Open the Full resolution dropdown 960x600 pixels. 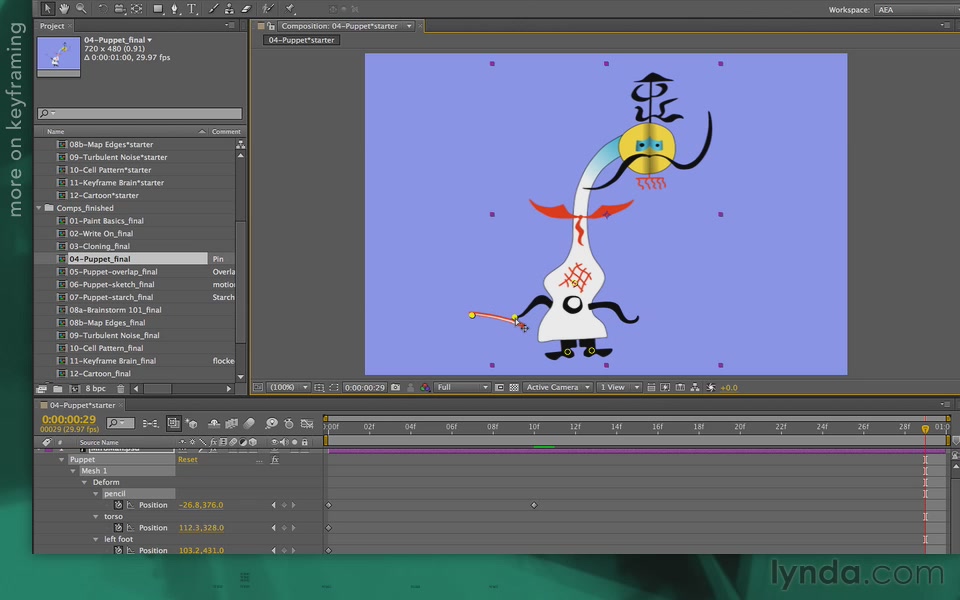pos(462,387)
